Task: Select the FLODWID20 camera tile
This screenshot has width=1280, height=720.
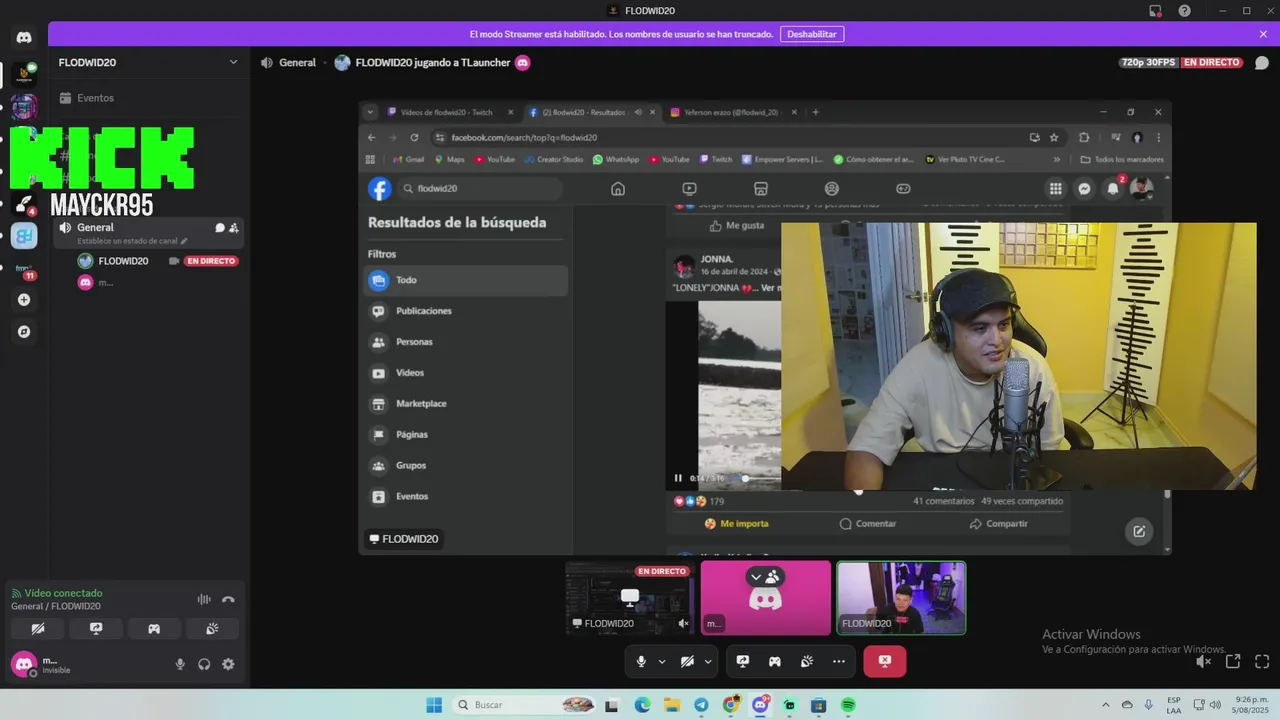Action: click(901, 598)
